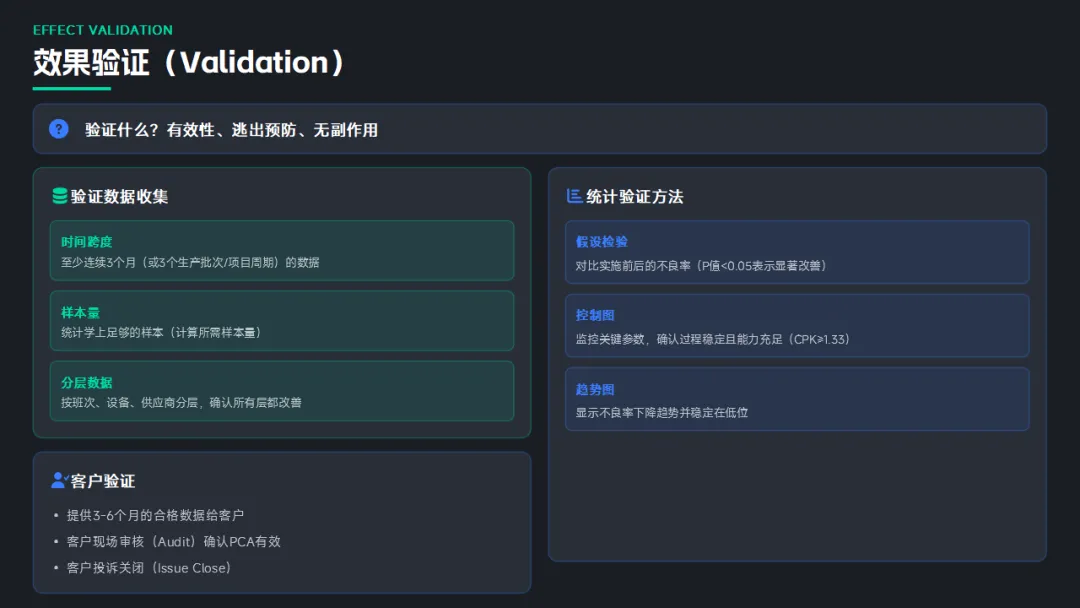
Task: Click the 统计验证方法 section heading text
Action: click(635, 197)
